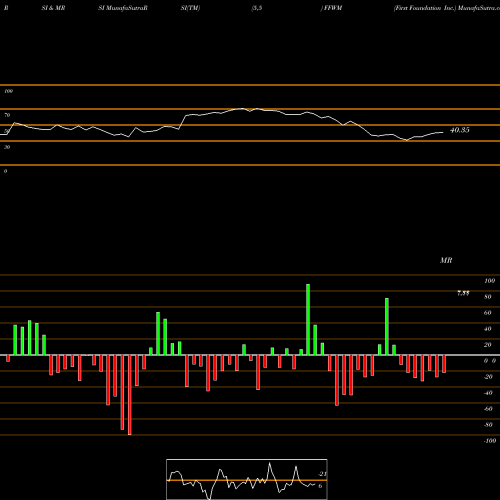Click the 0 label below the RSI bands
The image size is (500, 500).
coord(5,171)
